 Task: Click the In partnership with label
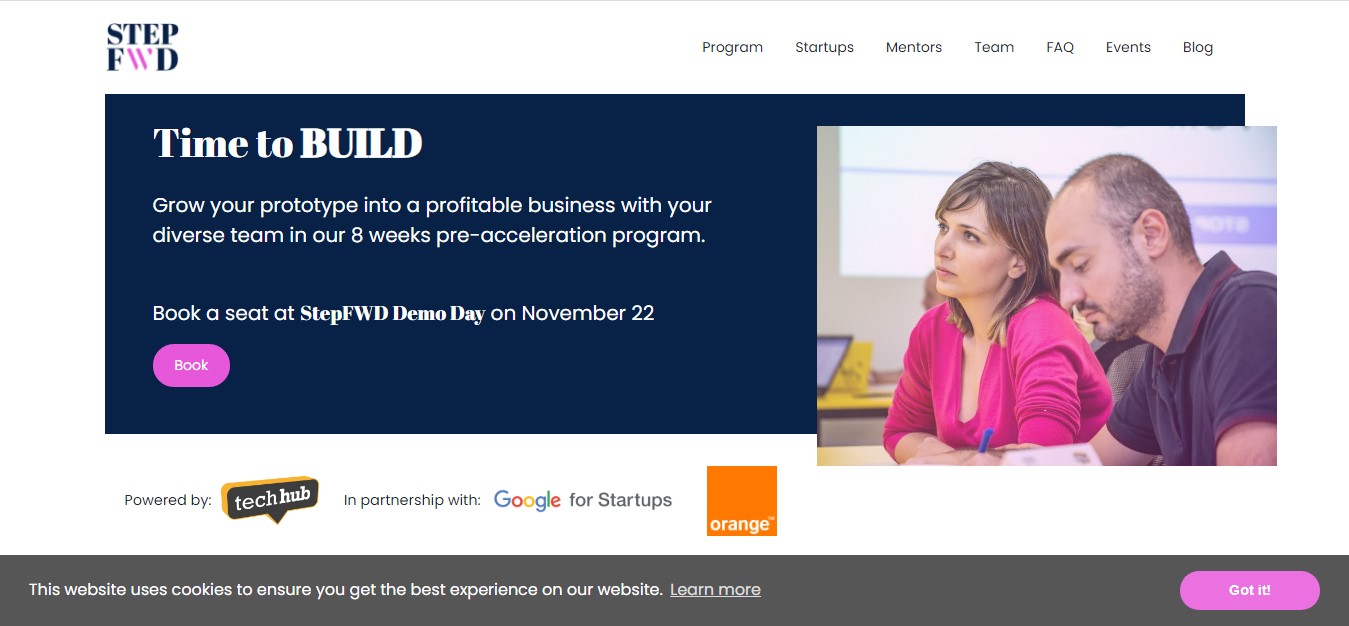tap(412, 500)
